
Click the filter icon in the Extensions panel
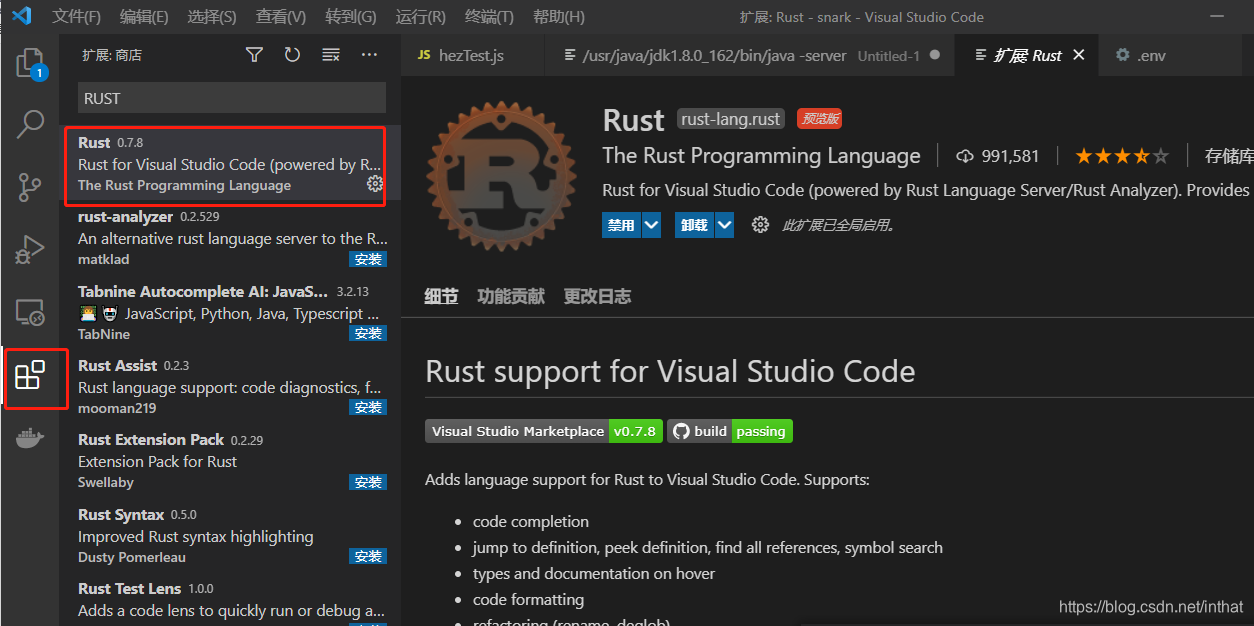(x=254, y=55)
